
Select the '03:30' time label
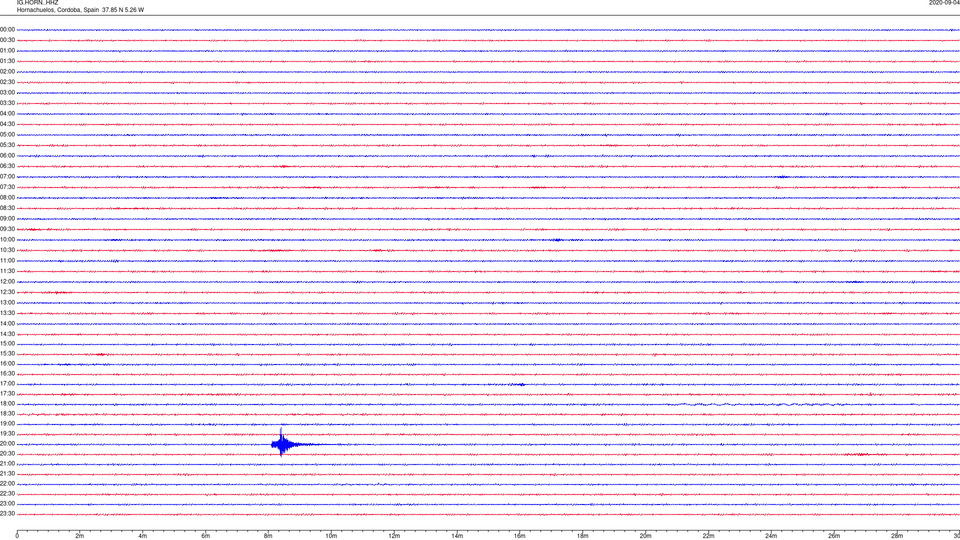[x=7, y=103]
